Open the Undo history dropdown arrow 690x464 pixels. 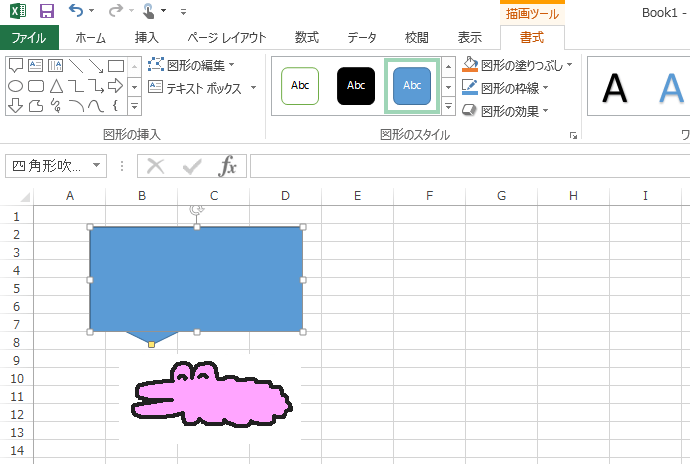point(92,11)
